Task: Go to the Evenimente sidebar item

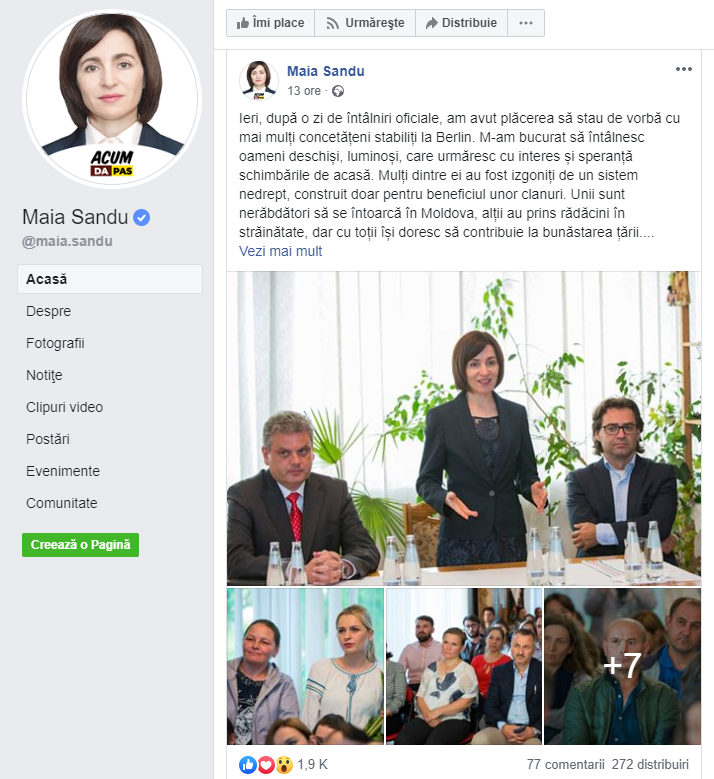Action: coord(63,471)
